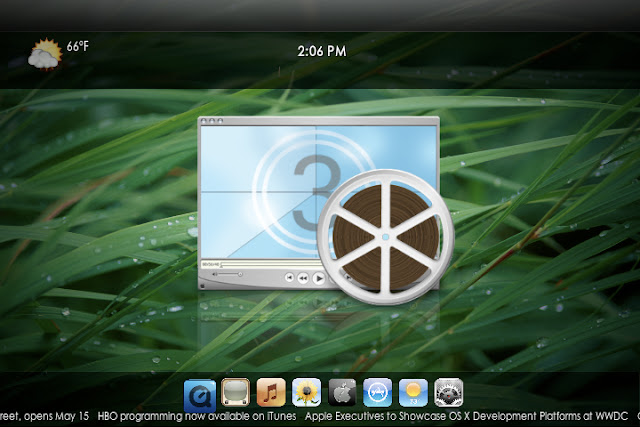Viewport: 640px width, 427px height.
Task: Open the music note icon in the dock
Action: coord(271,392)
